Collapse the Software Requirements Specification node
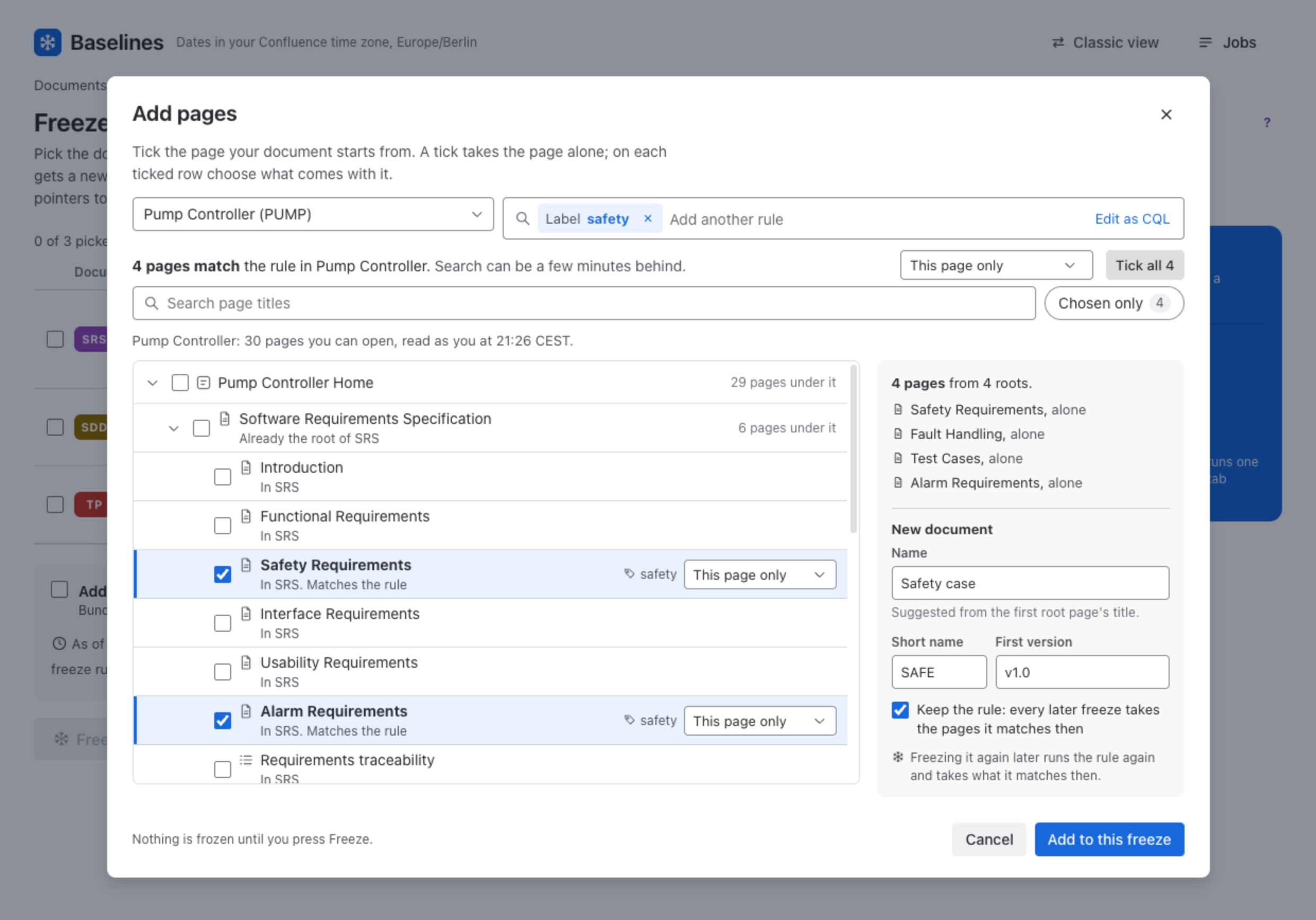Viewport: 1316px width, 920px height. 174,428
